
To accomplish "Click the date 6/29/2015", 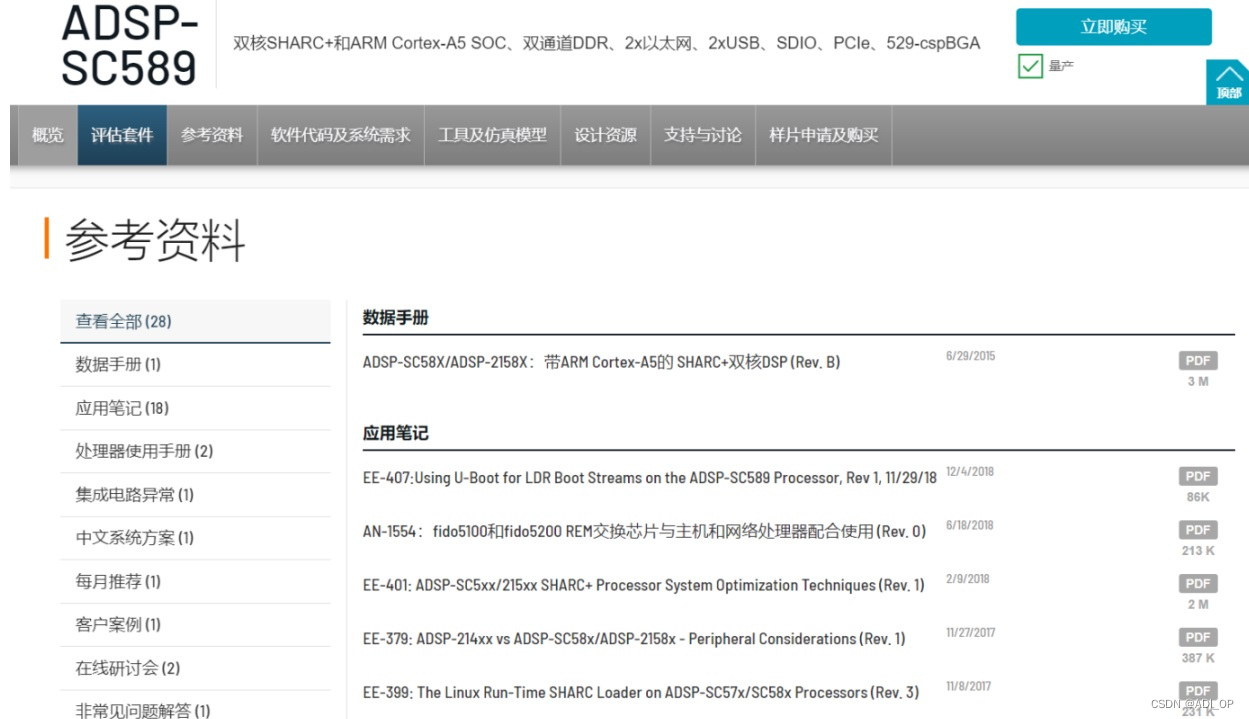I will click(970, 356).
